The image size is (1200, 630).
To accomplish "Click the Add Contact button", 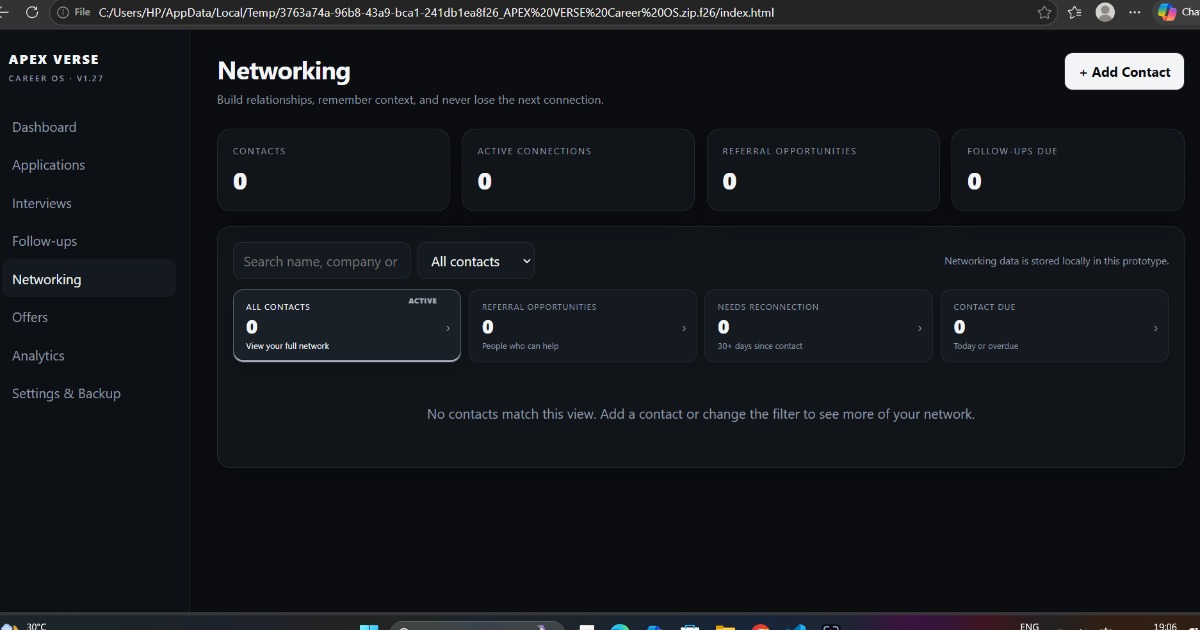I will coord(1124,72).
